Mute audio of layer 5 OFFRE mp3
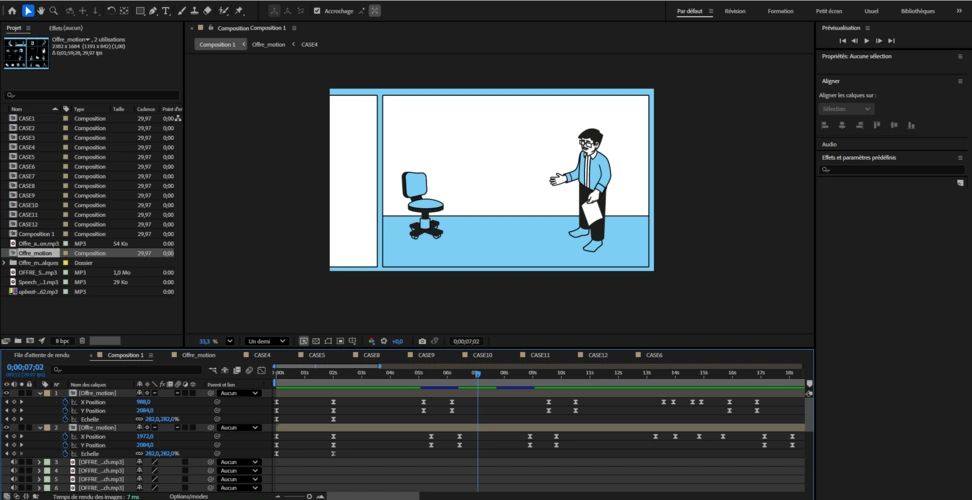The width and height of the screenshot is (972, 500). point(14,479)
